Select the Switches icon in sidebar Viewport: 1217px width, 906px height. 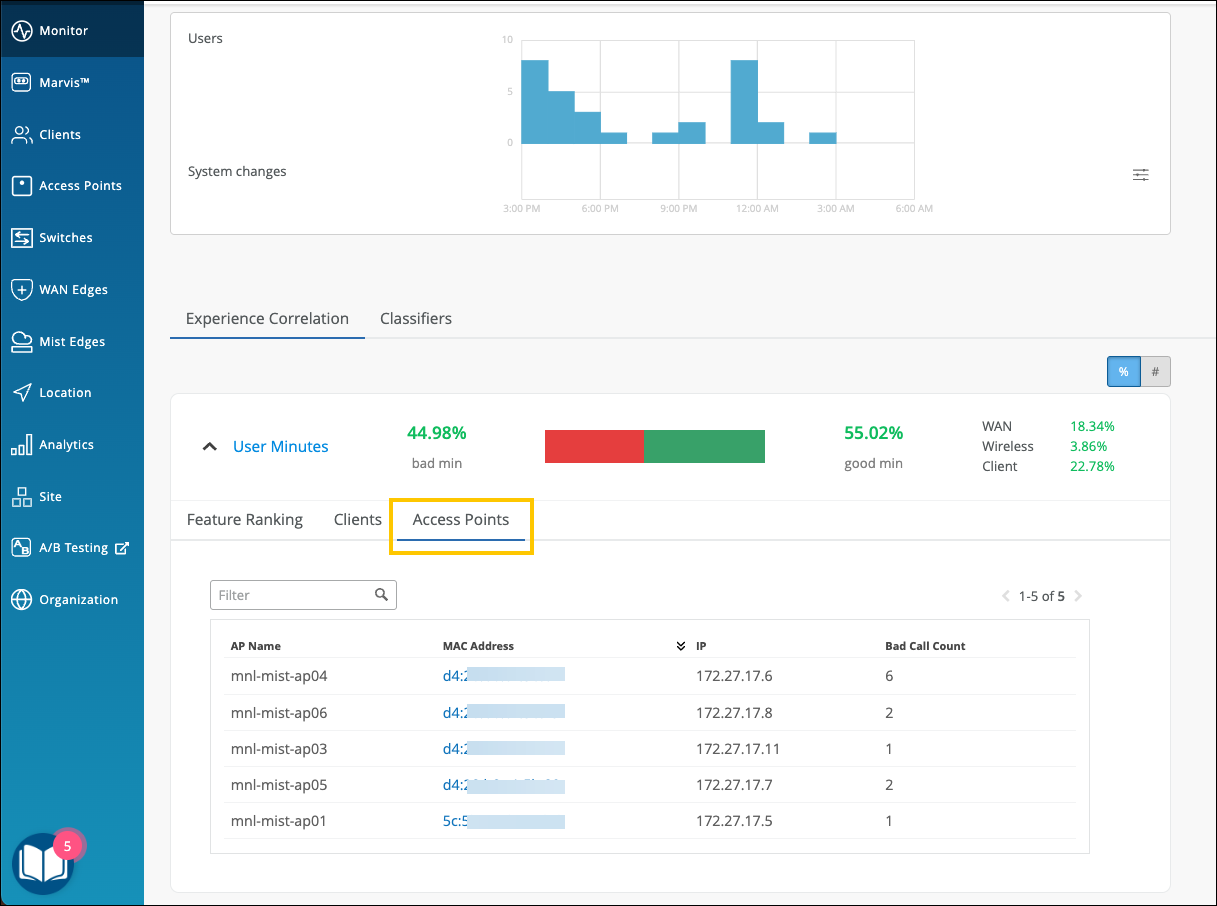(22, 238)
